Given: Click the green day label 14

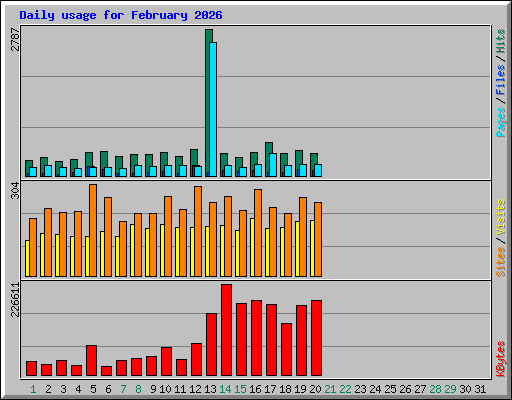Looking at the screenshot, I should pos(225,389).
